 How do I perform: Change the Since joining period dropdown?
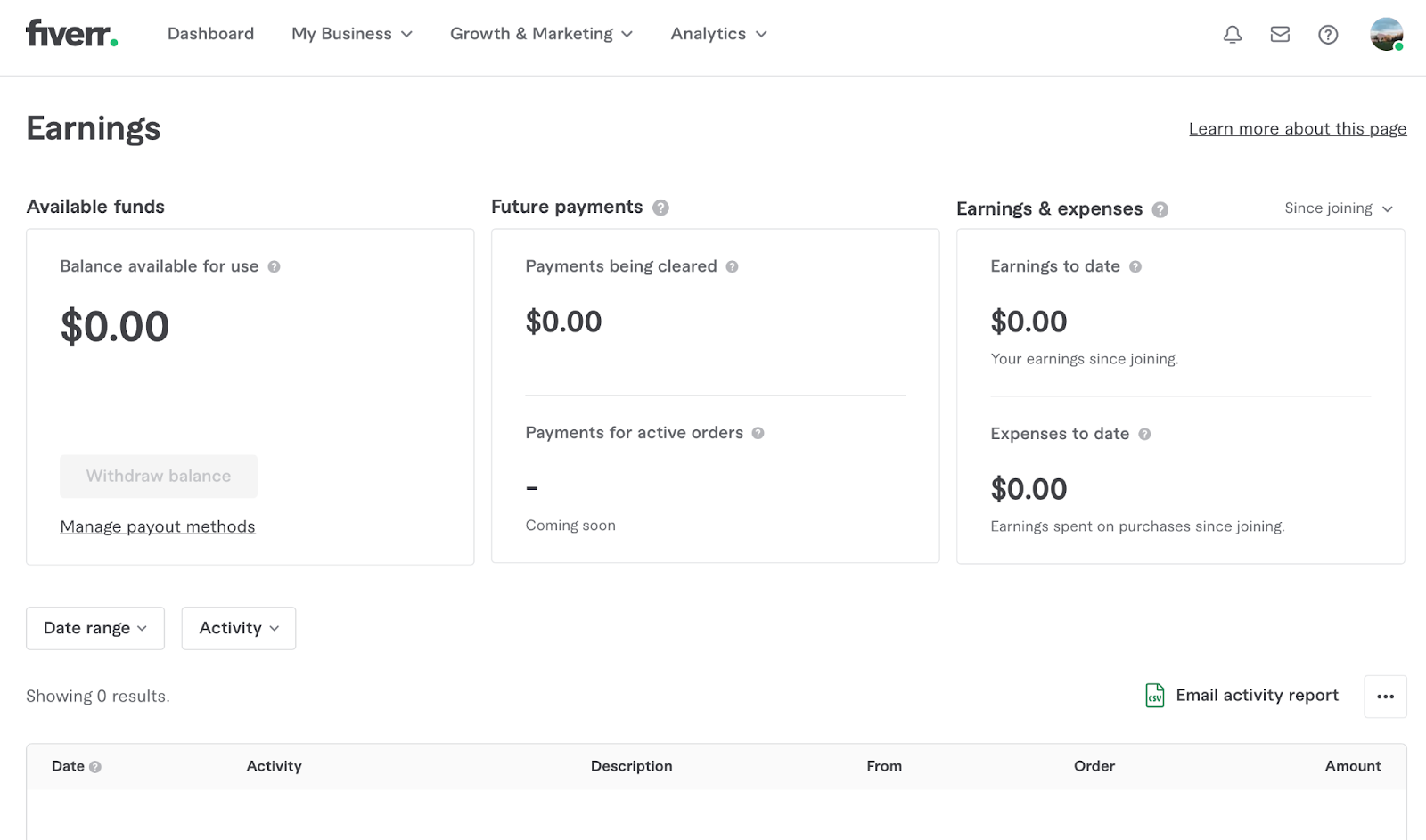click(x=1338, y=208)
